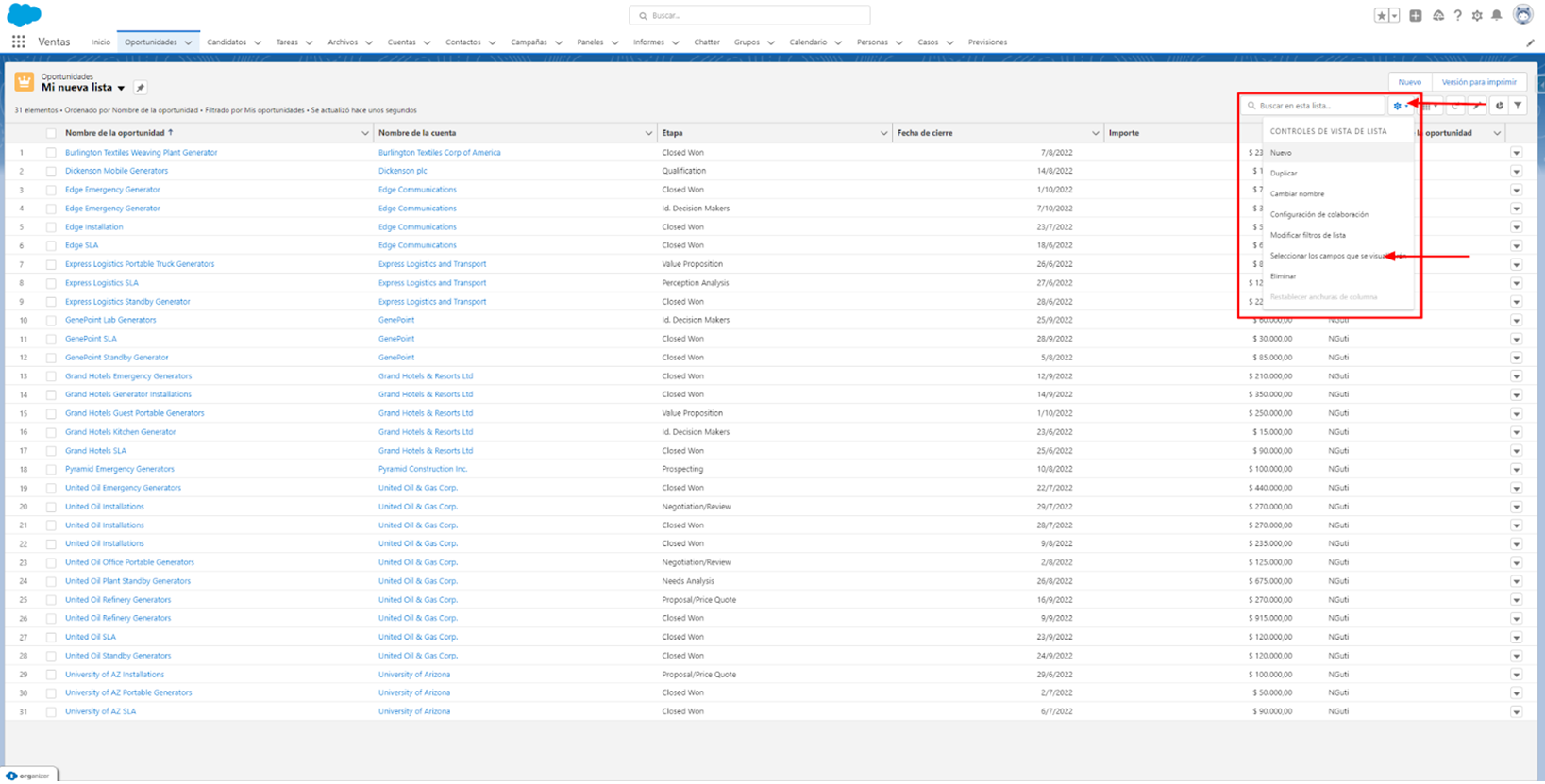
Task: View notifications via bell icon
Action: (1497, 15)
